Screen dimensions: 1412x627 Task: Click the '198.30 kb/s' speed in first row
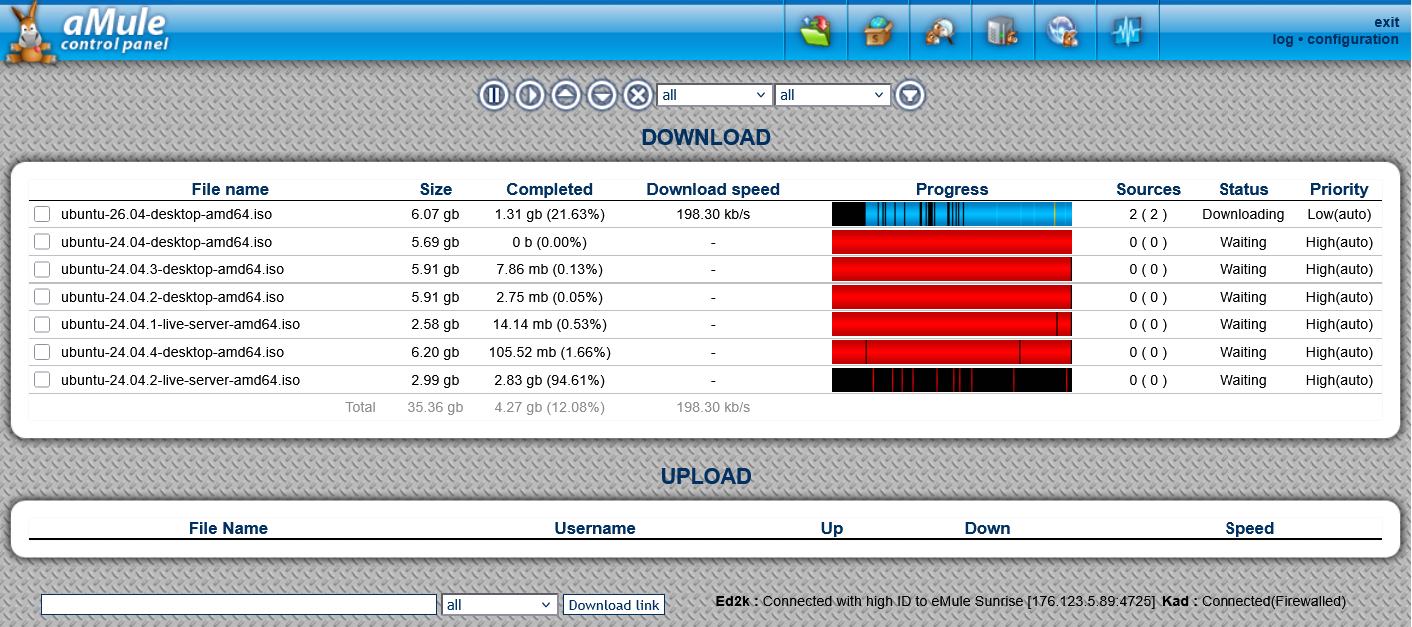coord(713,214)
